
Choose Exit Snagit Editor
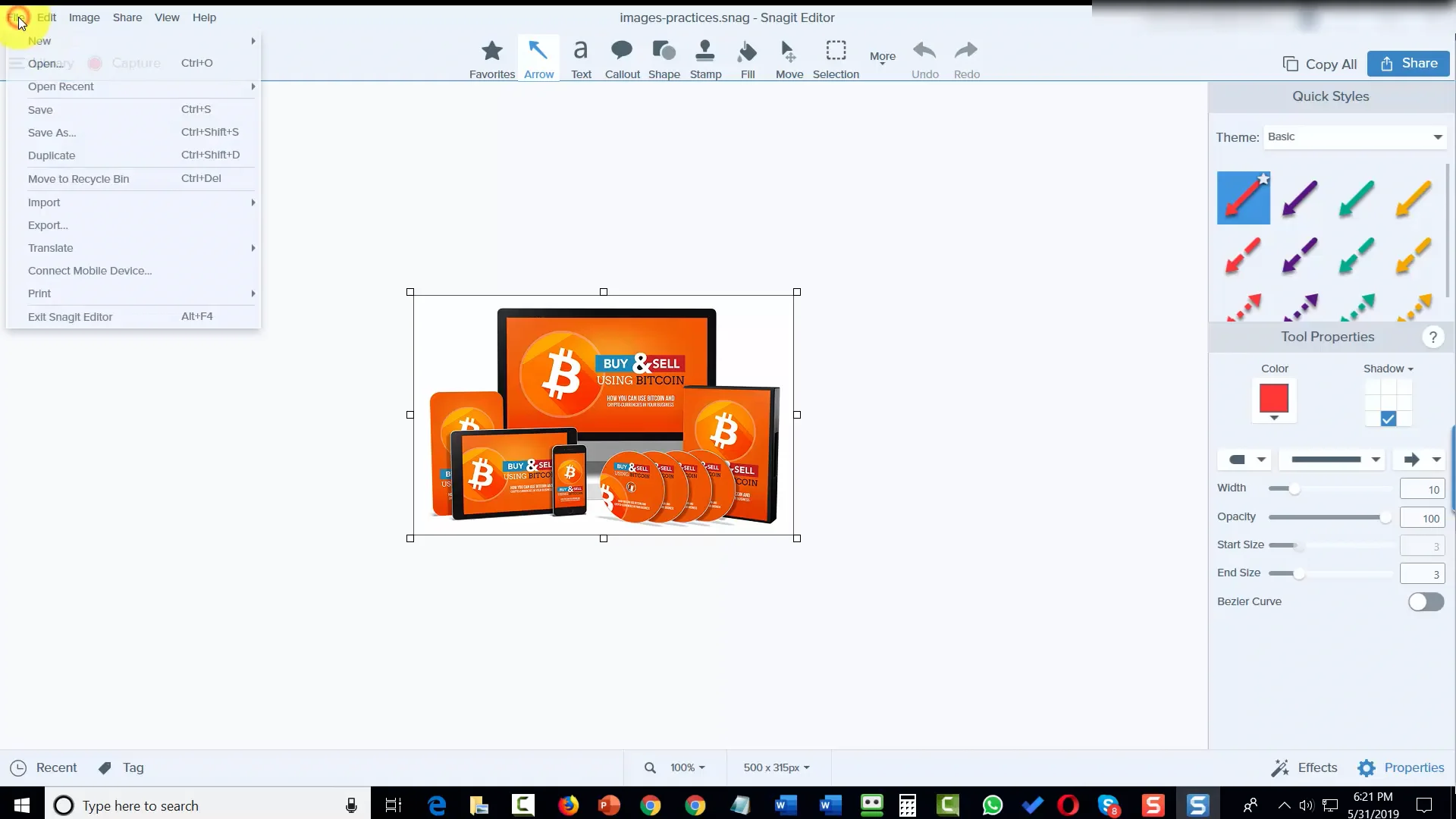(x=133, y=317)
